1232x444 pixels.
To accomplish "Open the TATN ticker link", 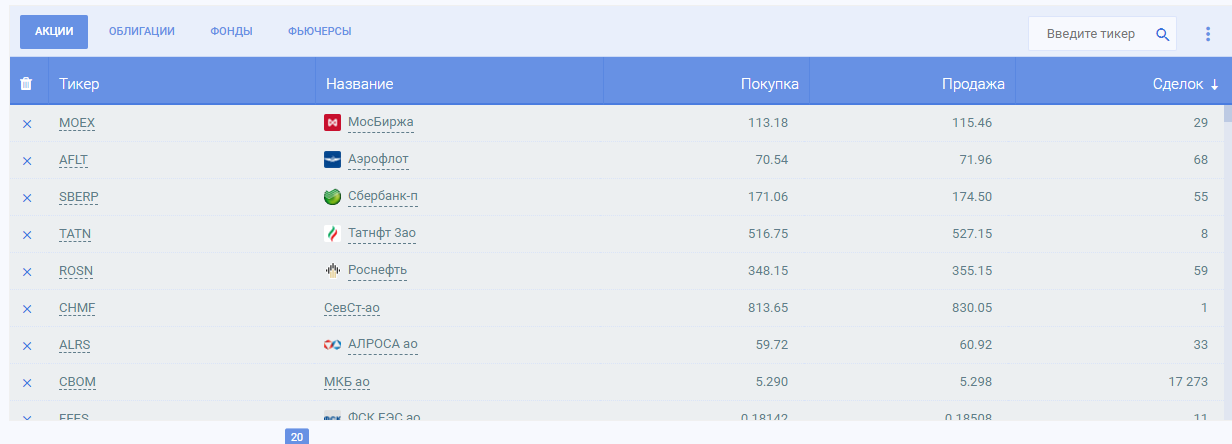I will (75, 234).
